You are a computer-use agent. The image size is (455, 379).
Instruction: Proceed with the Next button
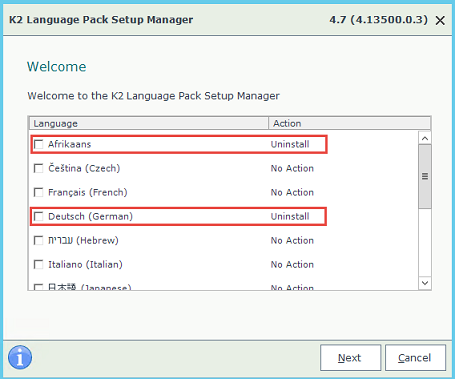click(350, 358)
